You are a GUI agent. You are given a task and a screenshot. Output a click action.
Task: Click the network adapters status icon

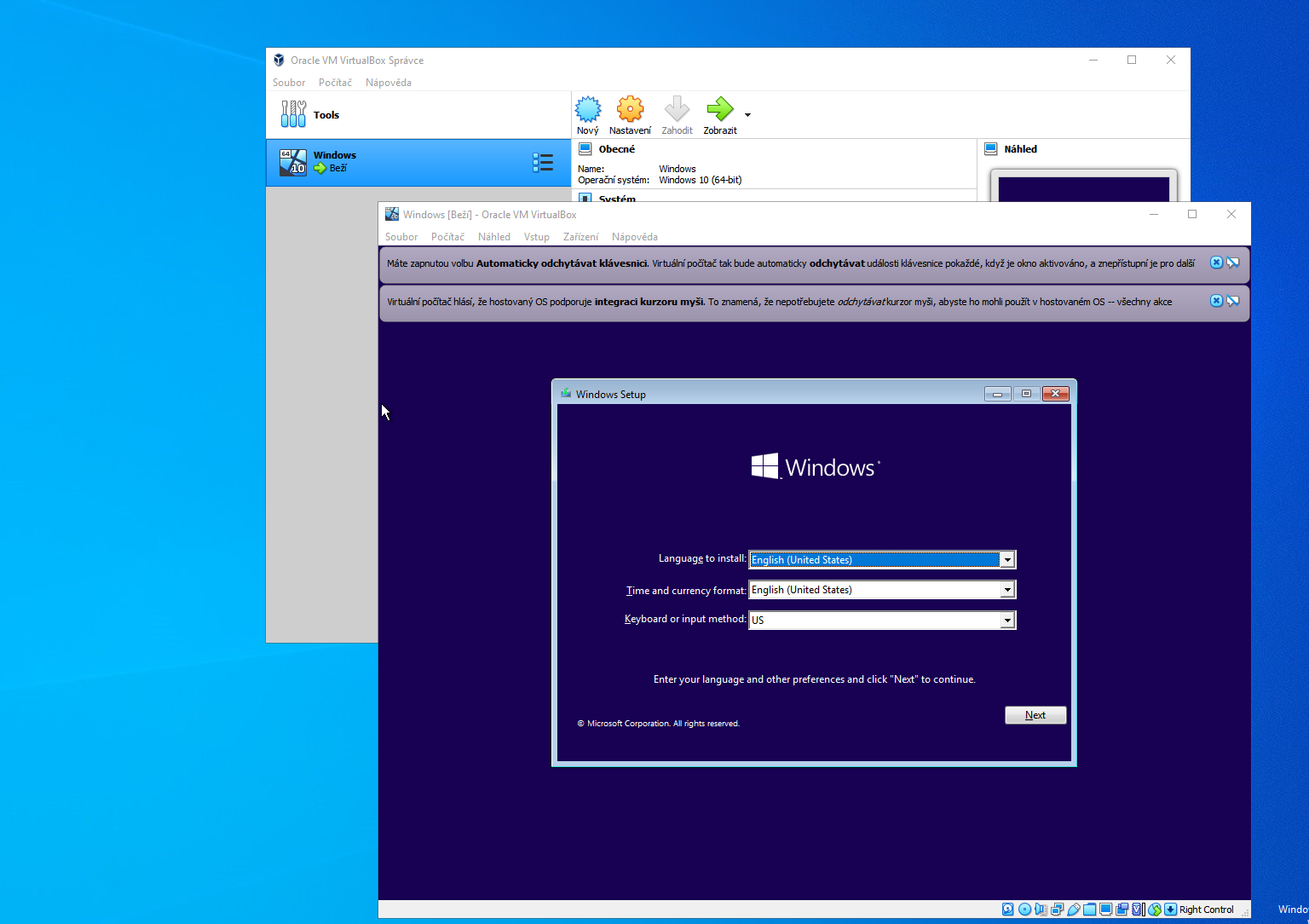tap(1057, 910)
